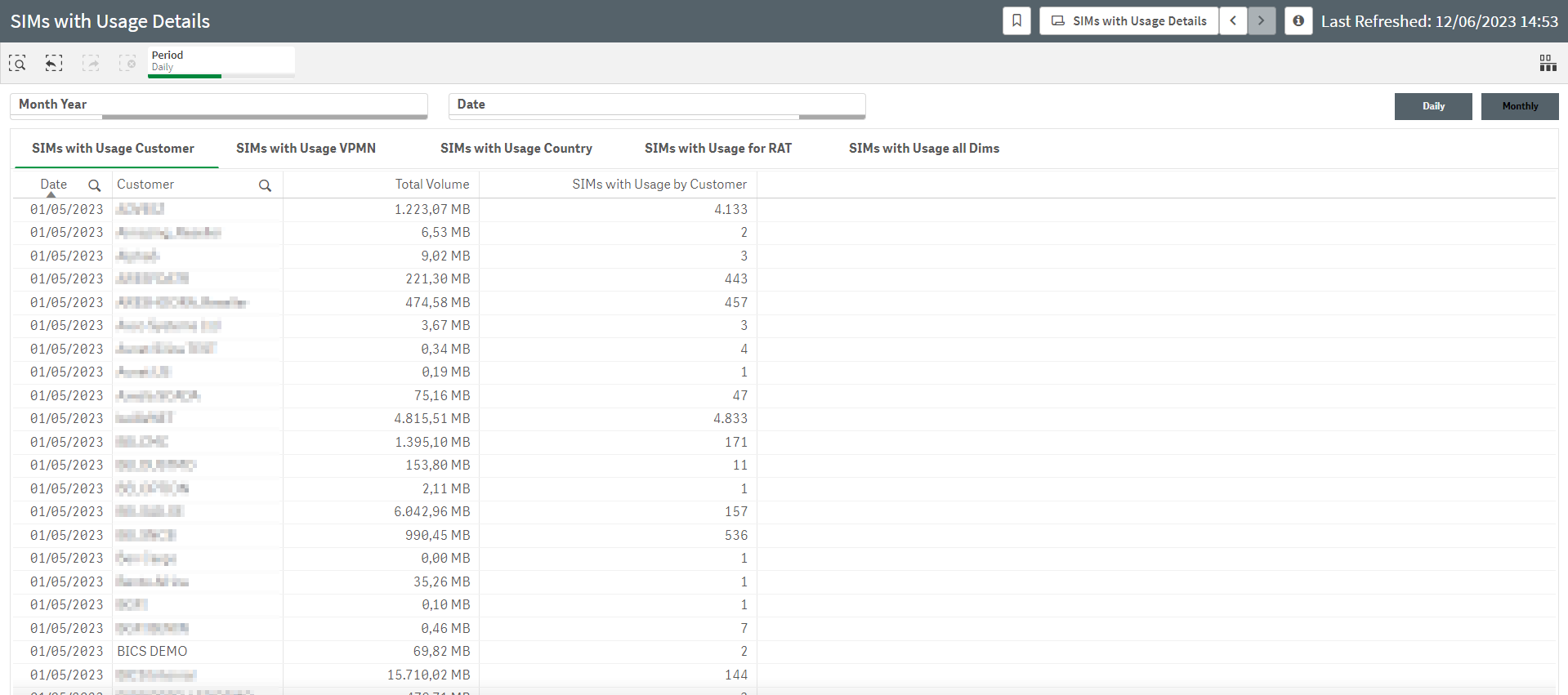Search in the Date column
1568x695 pixels.
pyautogui.click(x=95, y=185)
